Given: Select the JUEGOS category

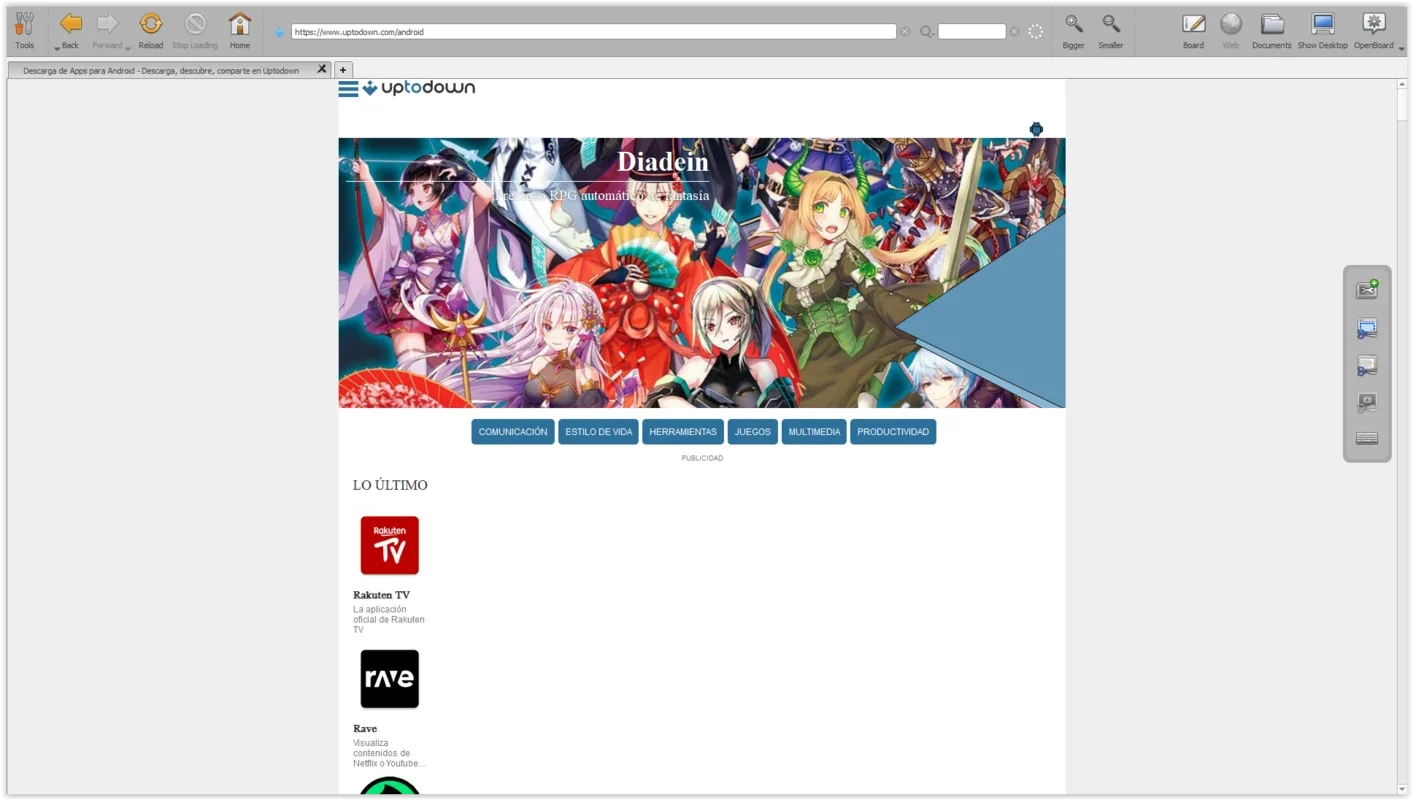Looking at the screenshot, I should (x=752, y=431).
